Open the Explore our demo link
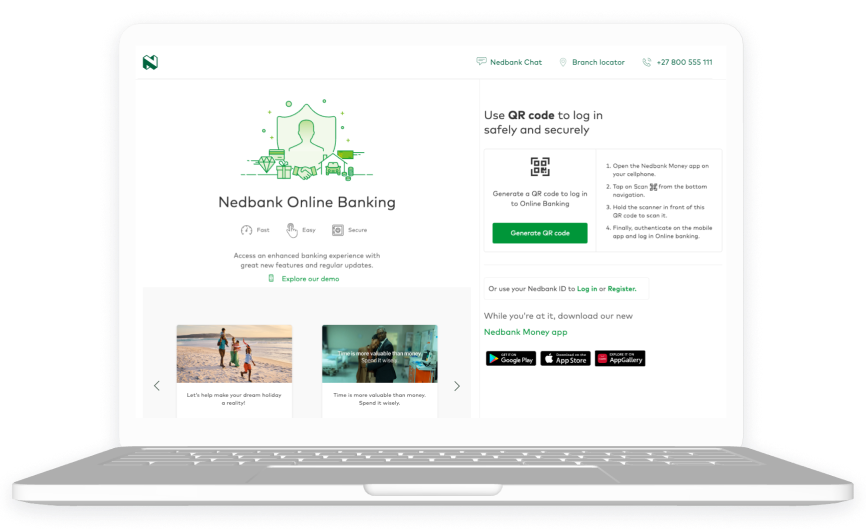 (309, 279)
